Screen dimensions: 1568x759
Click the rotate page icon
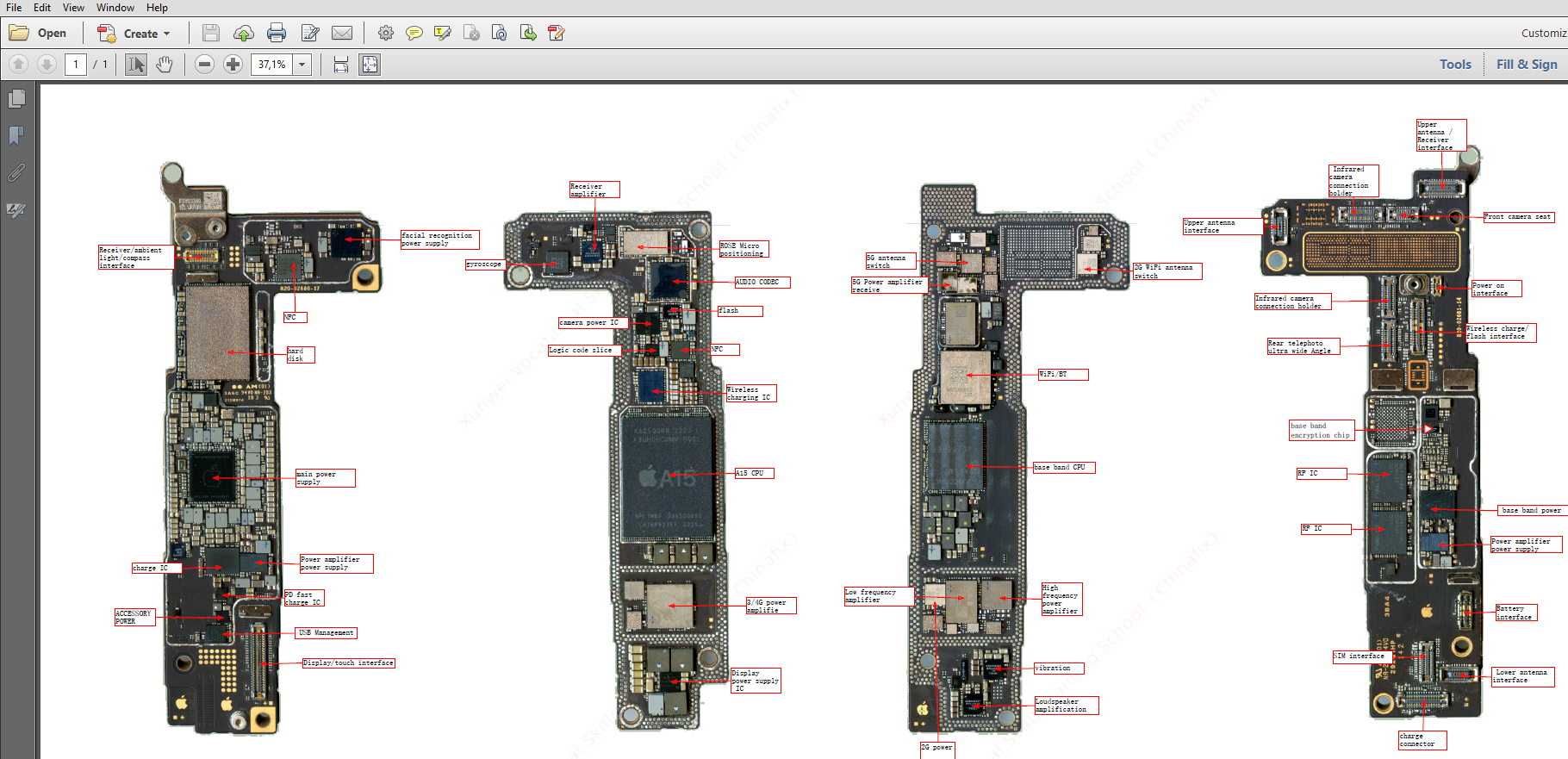click(499, 34)
